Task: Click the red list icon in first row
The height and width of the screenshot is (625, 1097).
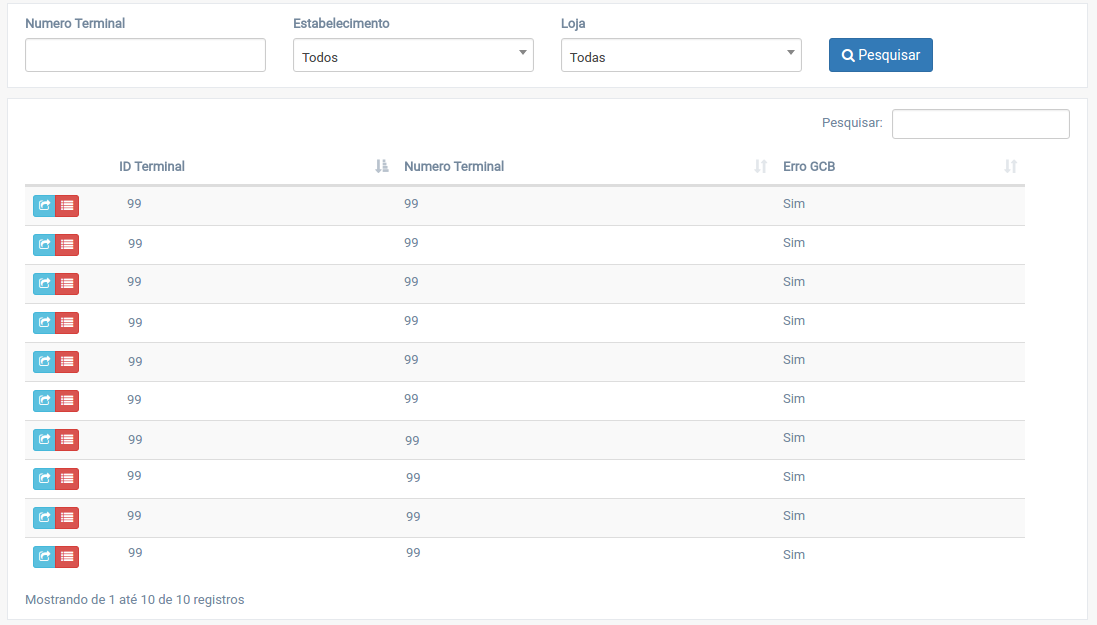Action: (x=67, y=205)
